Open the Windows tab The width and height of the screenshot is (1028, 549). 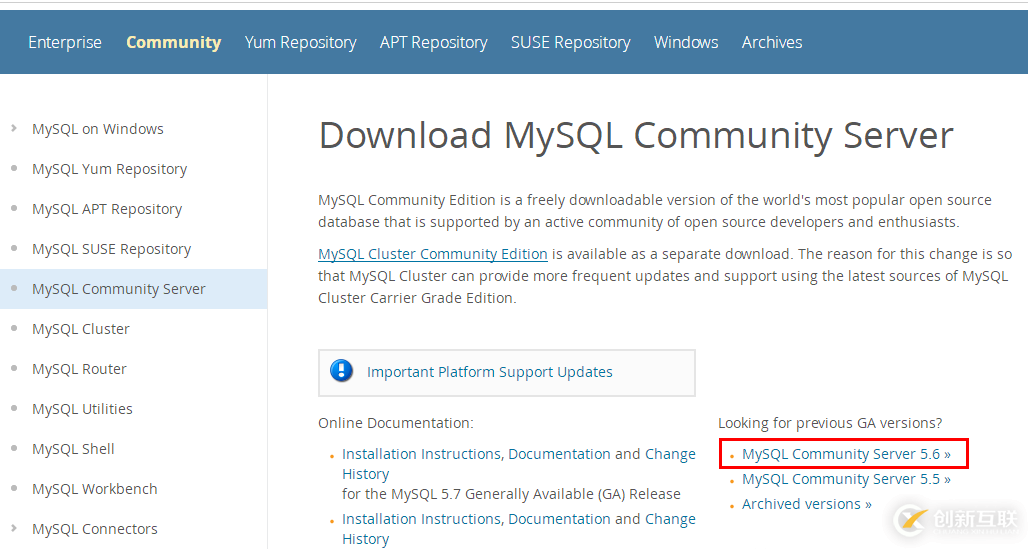686,43
